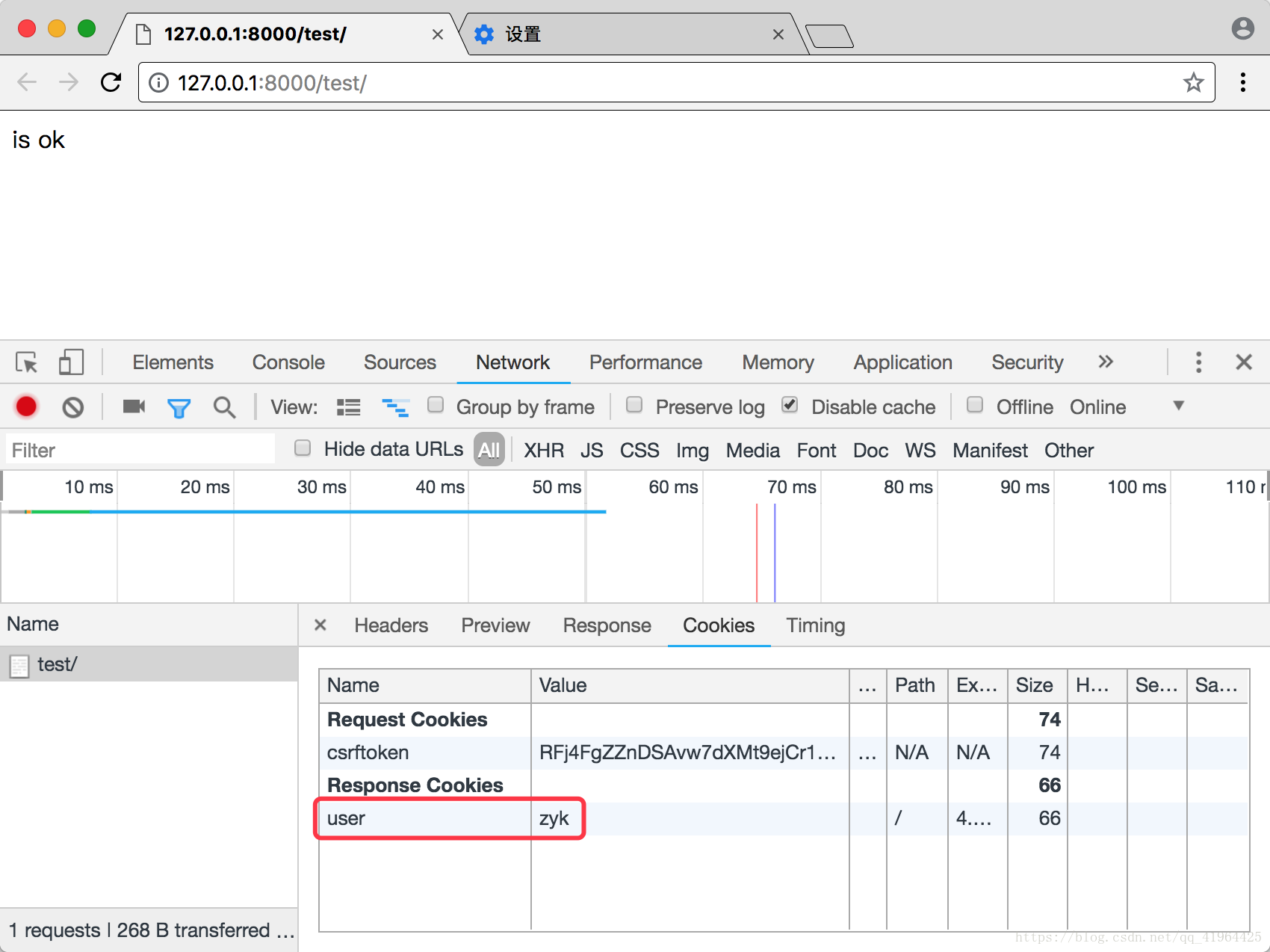Click the red record network log button
Screen dimensions: 1270x952
point(26,407)
